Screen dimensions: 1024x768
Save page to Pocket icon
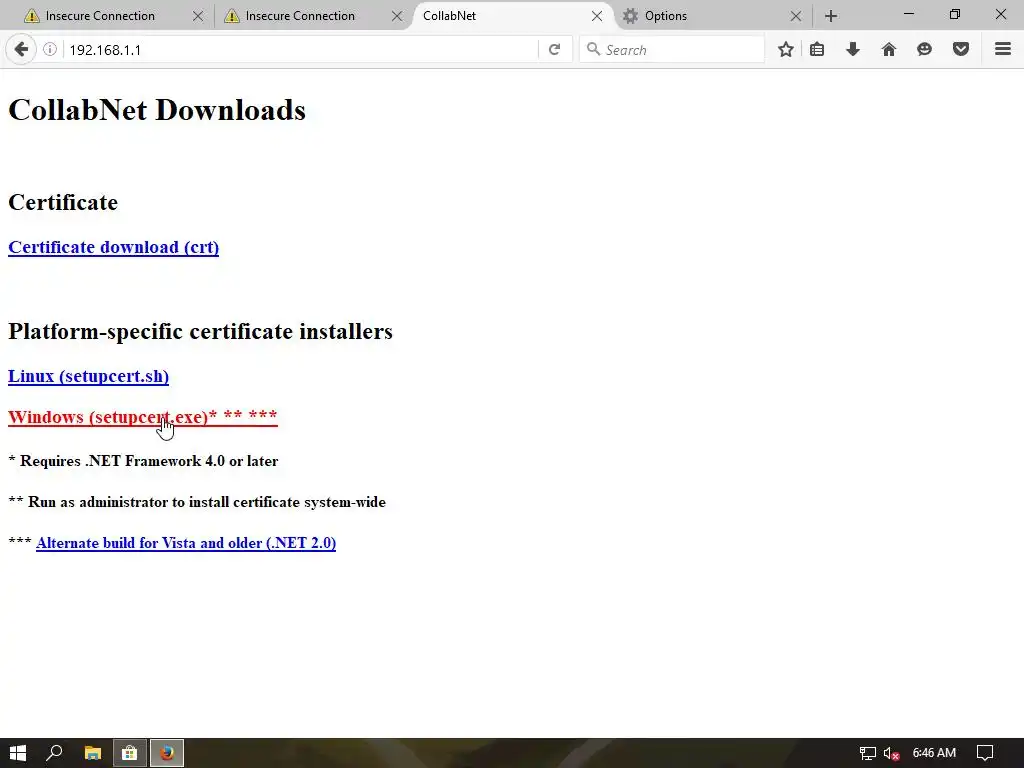961,49
